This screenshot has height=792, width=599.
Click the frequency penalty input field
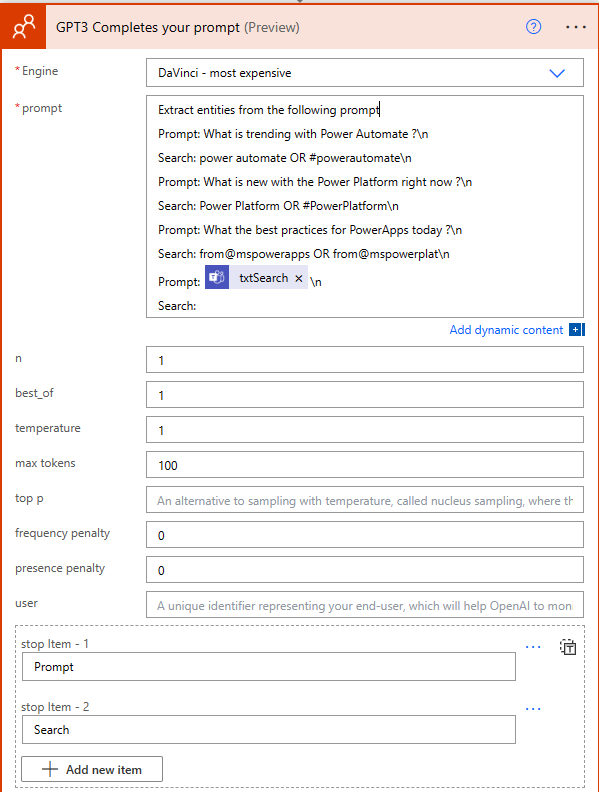[x=365, y=535]
